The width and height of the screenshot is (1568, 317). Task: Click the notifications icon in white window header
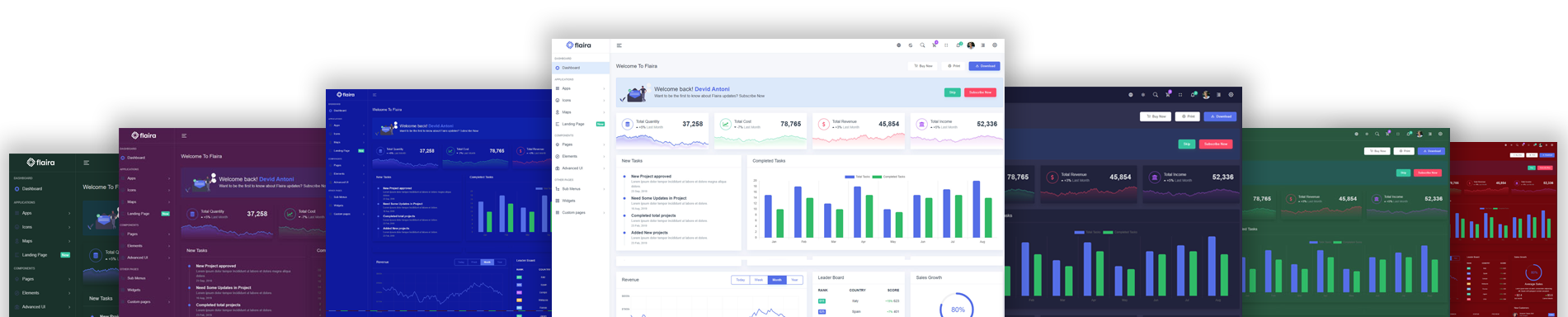tap(958, 45)
